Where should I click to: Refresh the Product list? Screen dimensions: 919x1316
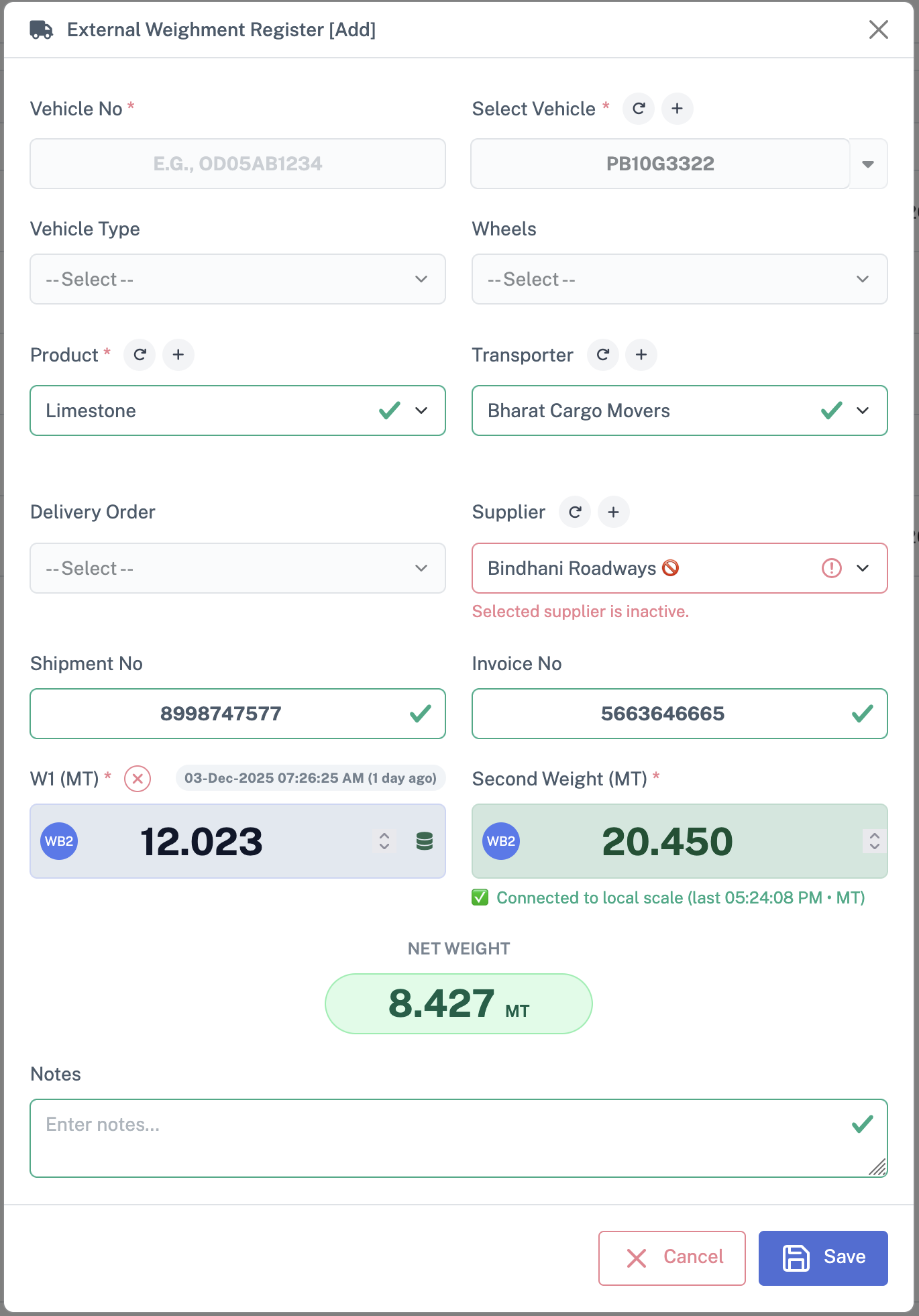(x=140, y=355)
